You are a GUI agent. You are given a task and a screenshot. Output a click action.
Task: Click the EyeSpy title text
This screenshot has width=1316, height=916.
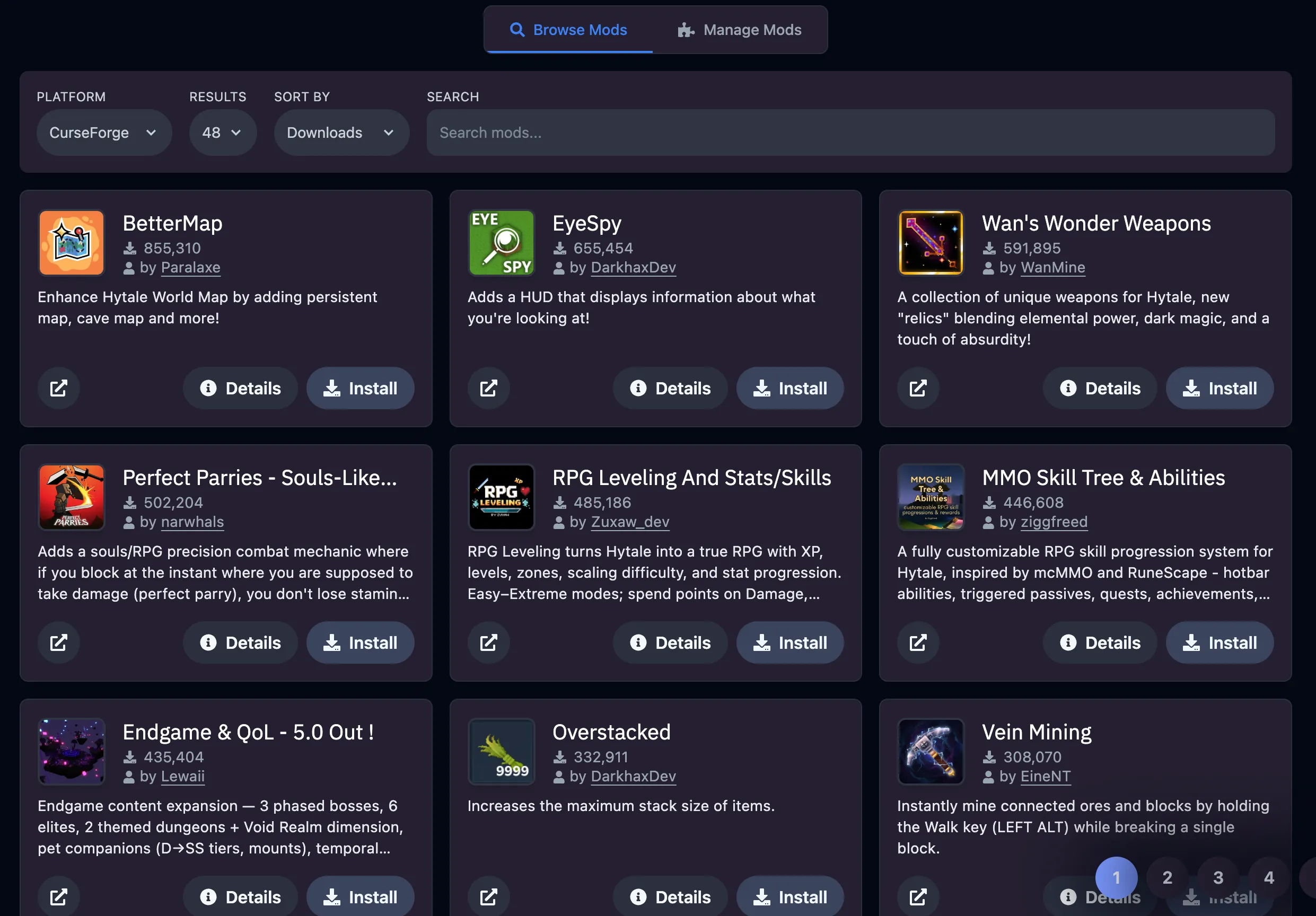coord(586,223)
